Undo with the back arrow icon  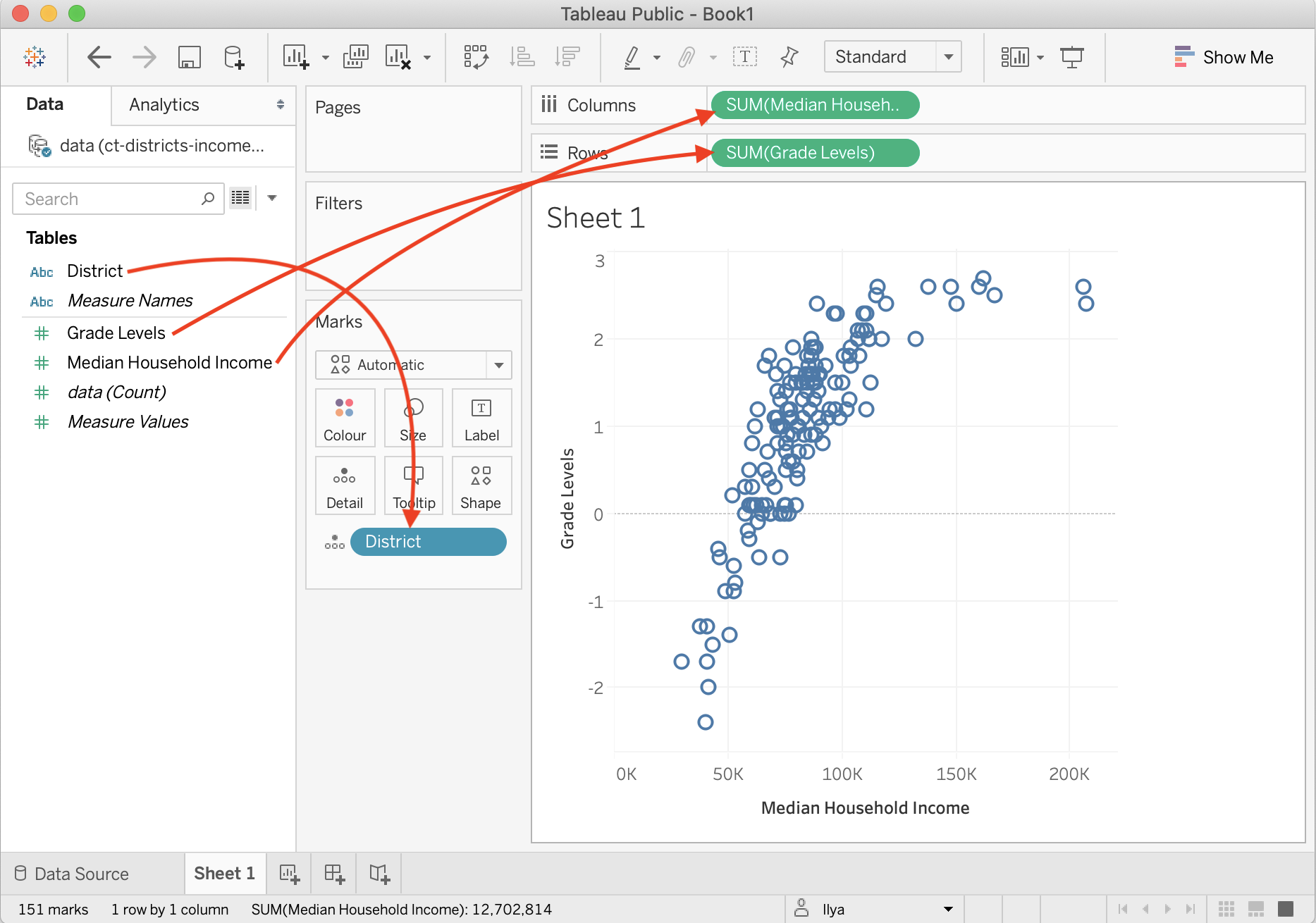(x=99, y=57)
